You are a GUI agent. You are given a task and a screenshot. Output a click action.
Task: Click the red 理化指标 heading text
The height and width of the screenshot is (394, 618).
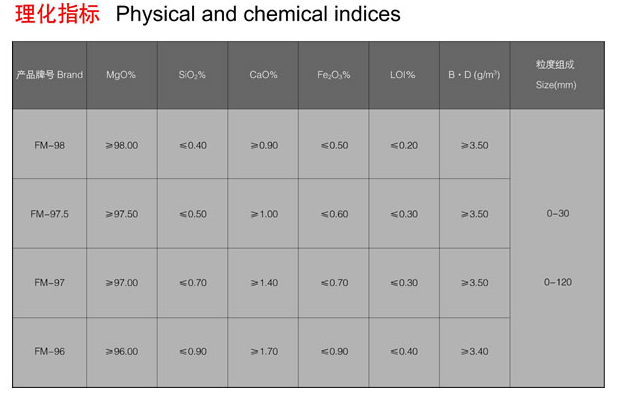pyautogui.click(x=57, y=14)
